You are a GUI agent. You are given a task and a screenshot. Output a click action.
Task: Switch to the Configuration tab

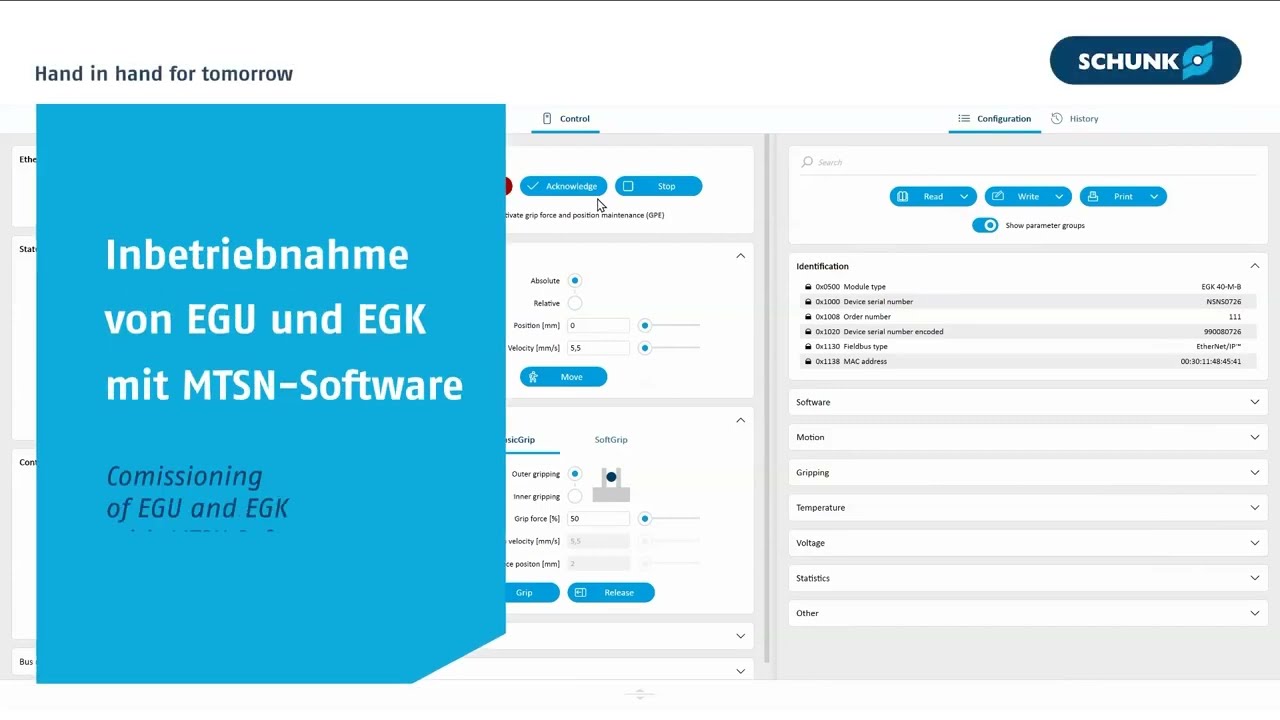(x=995, y=119)
